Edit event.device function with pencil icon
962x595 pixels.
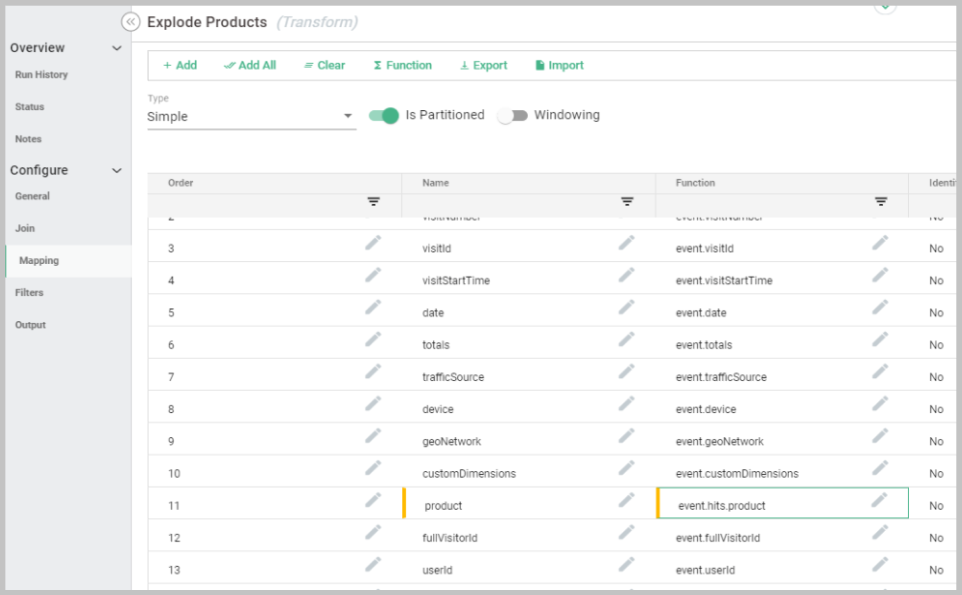point(880,404)
